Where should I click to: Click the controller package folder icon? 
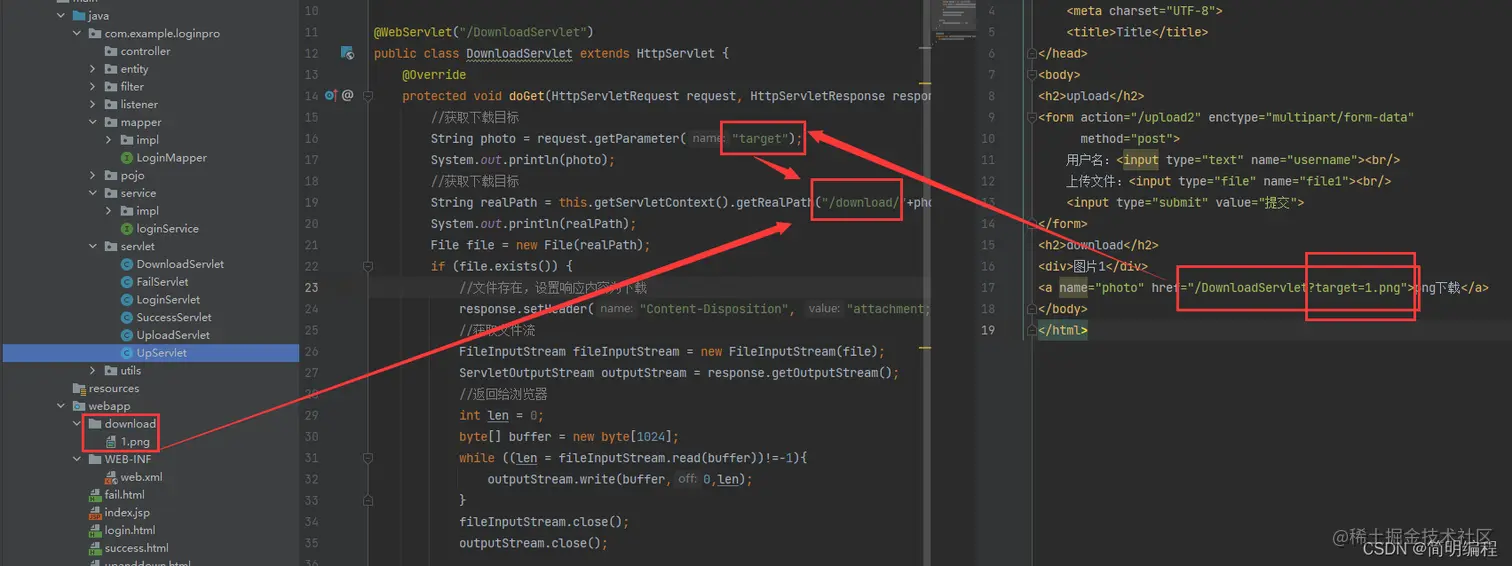[111, 51]
